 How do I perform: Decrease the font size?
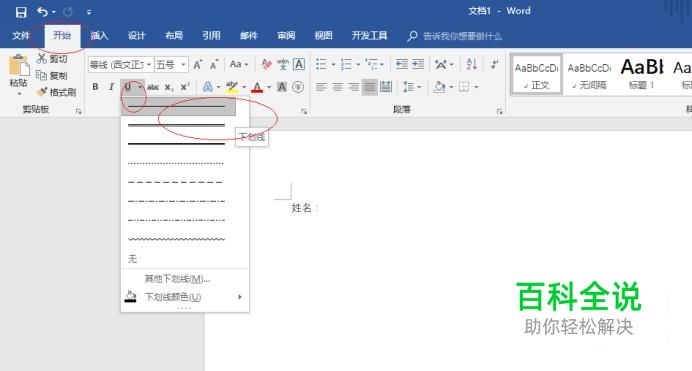214,65
